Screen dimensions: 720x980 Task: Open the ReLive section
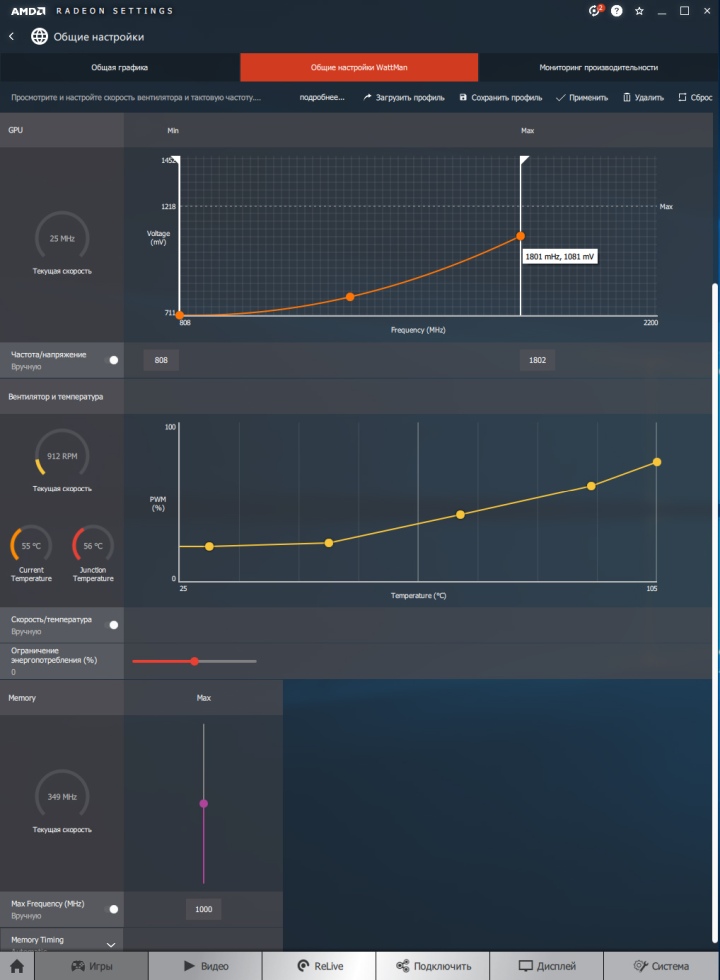(319, 966)
